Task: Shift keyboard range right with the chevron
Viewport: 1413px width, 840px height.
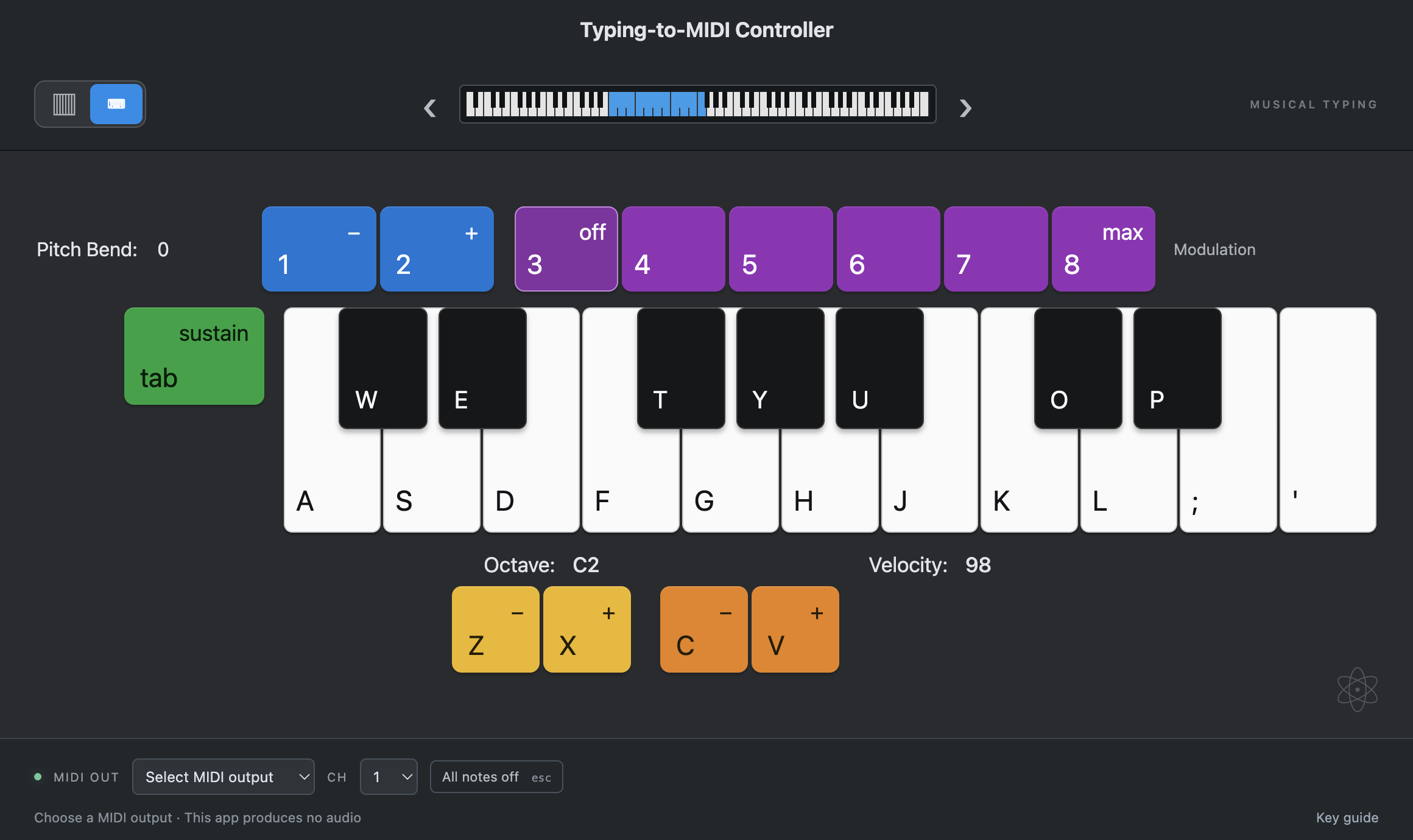Action: (x=965, y=108)
